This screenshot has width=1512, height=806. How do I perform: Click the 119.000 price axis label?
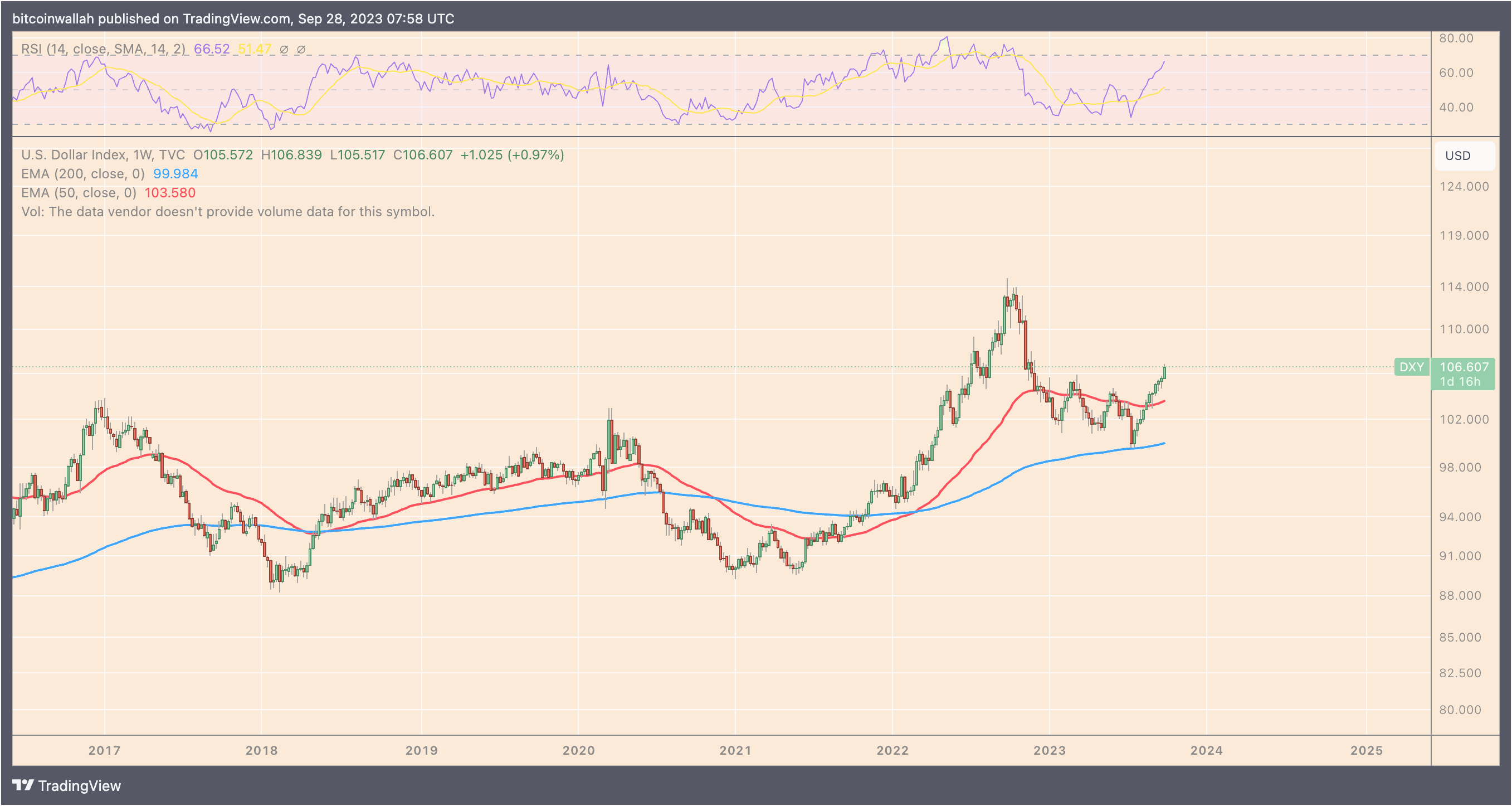(1464, 235)
